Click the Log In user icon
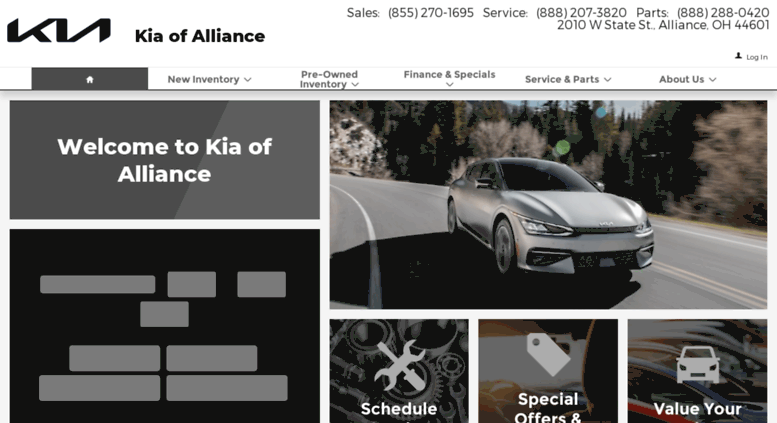777x423 pixels. pyautogui.click(x=738, y=56)
